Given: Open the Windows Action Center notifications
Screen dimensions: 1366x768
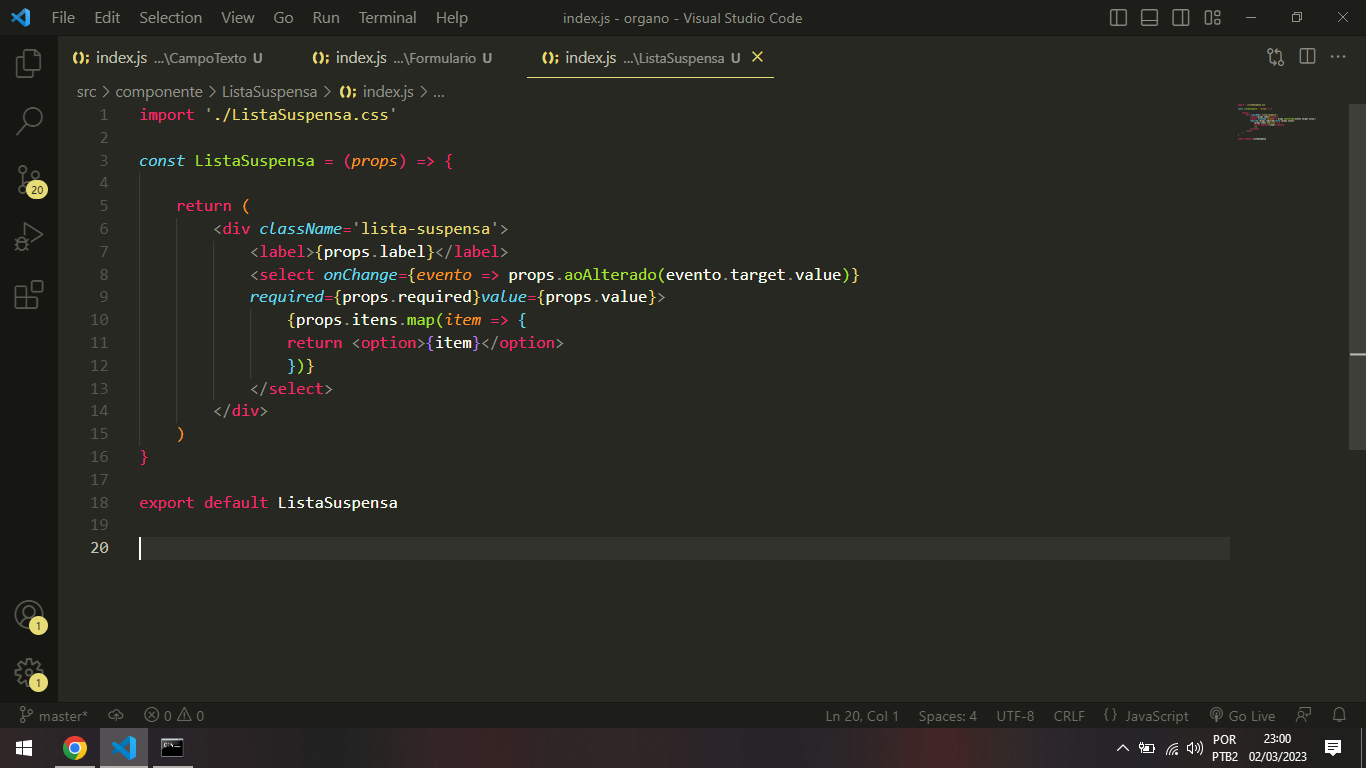Looking at the screenshot, I should pyautogui.click(x=1332, y=748).
